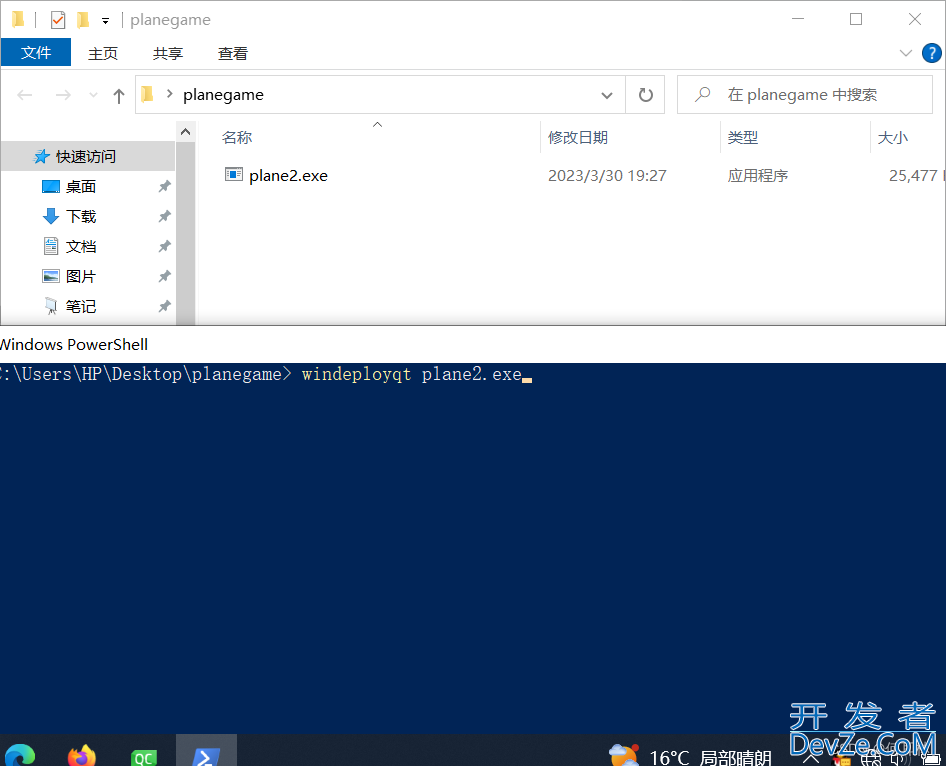Open 图片 in navigation pane
The image size is (946, 766).
coord(80,276)
